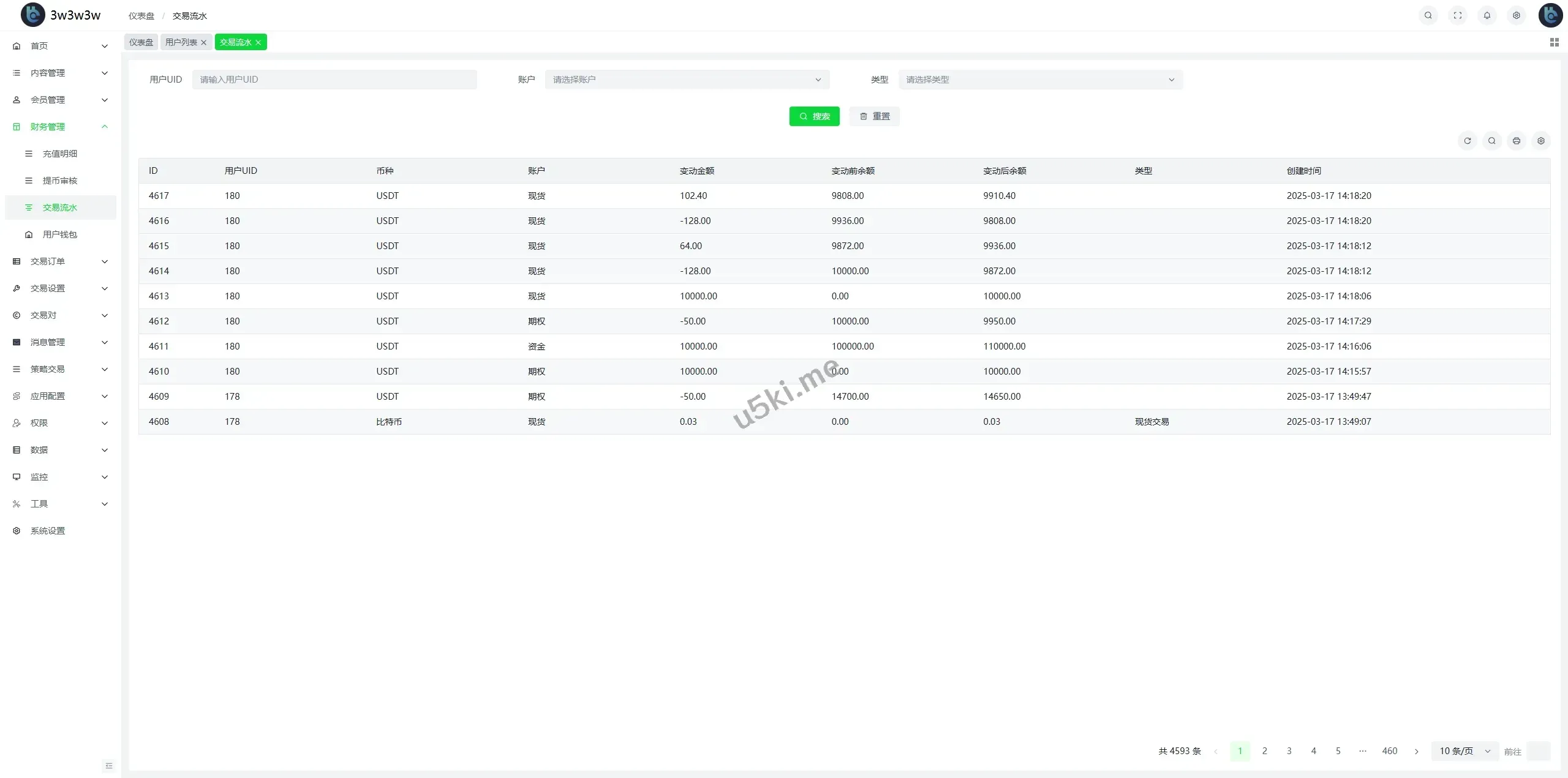Open the notification bell icon
1568x778 pixels.
point(1487,15)
